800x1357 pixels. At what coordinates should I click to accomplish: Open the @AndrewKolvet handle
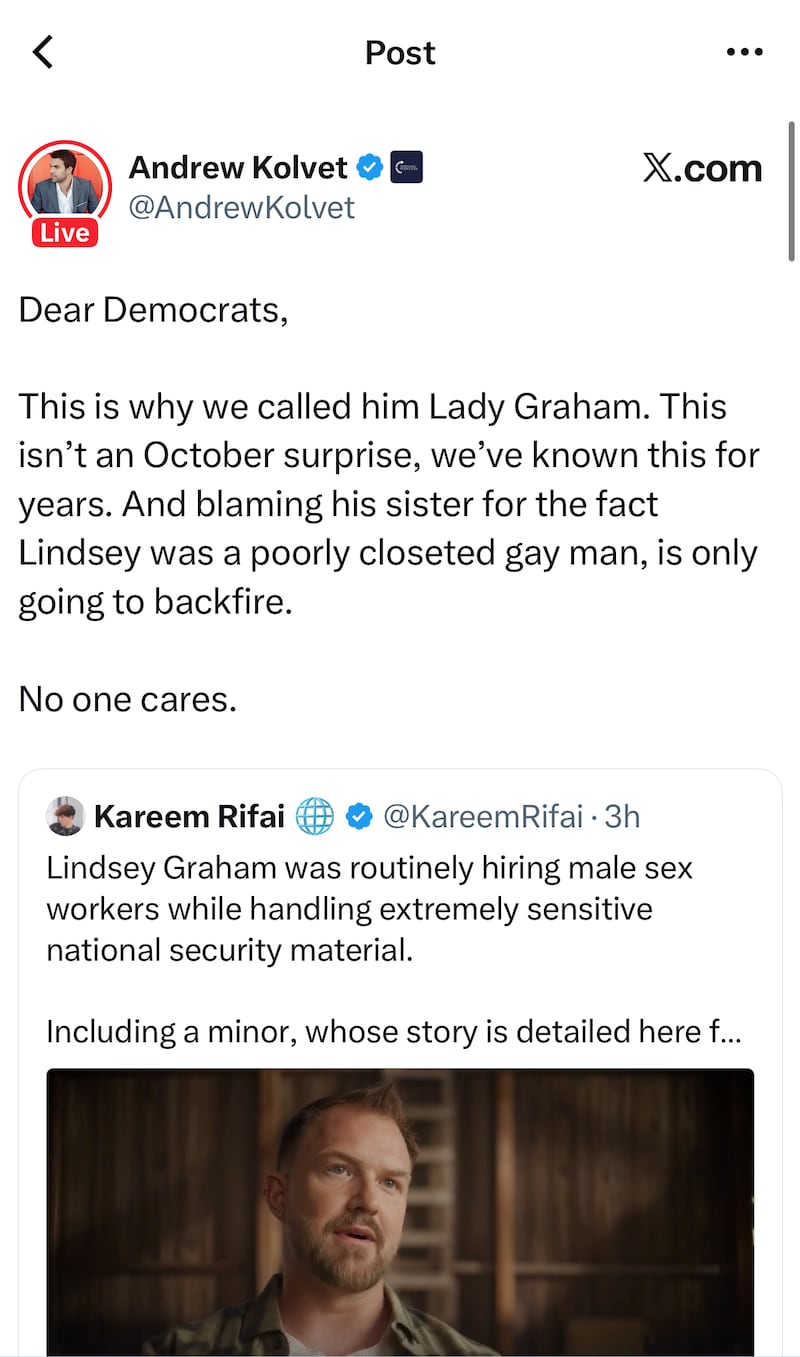(x=242, y=207)
